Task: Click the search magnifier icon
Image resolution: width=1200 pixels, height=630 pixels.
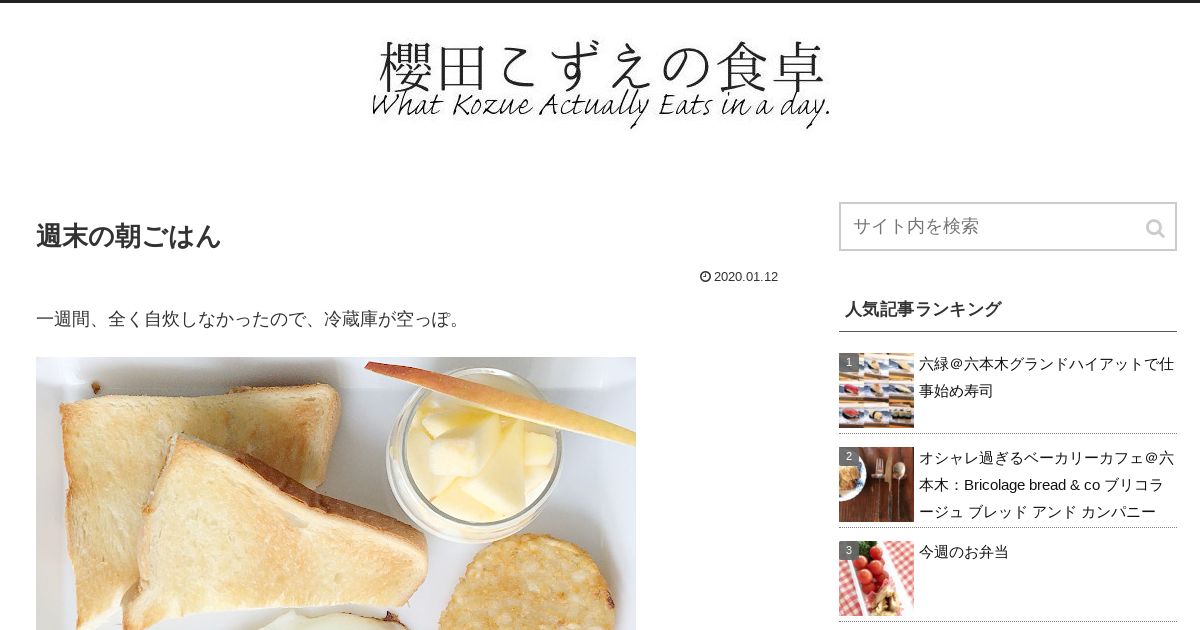Action: [1155, 228]
